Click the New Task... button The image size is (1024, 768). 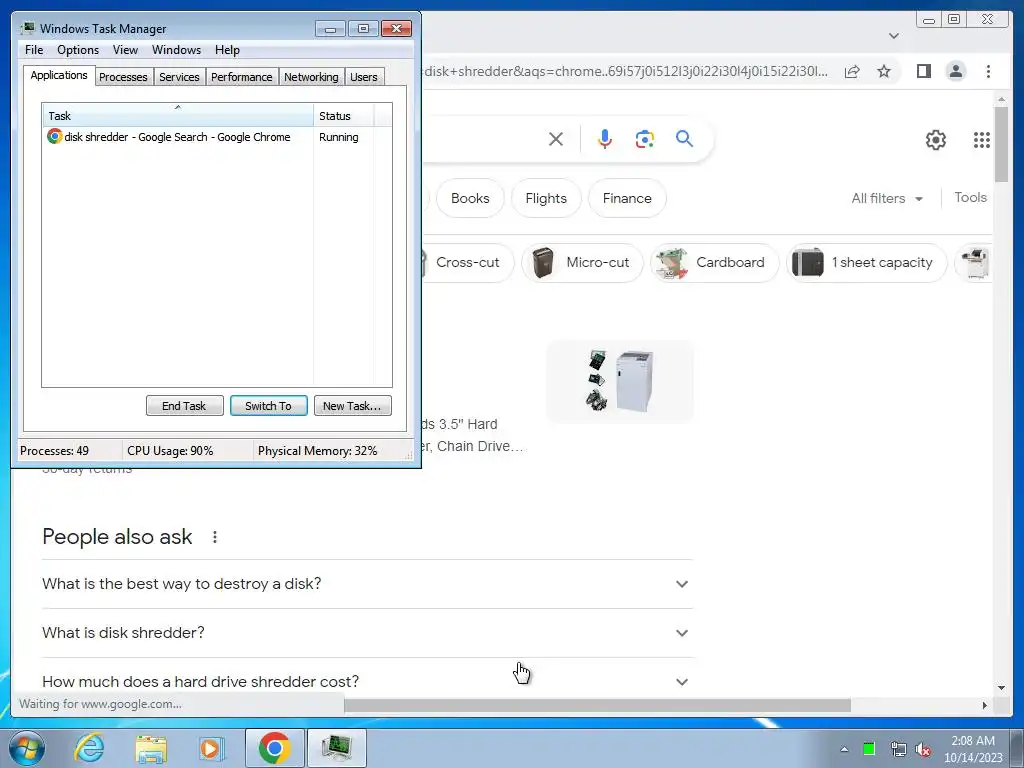(x=352, y=406)
